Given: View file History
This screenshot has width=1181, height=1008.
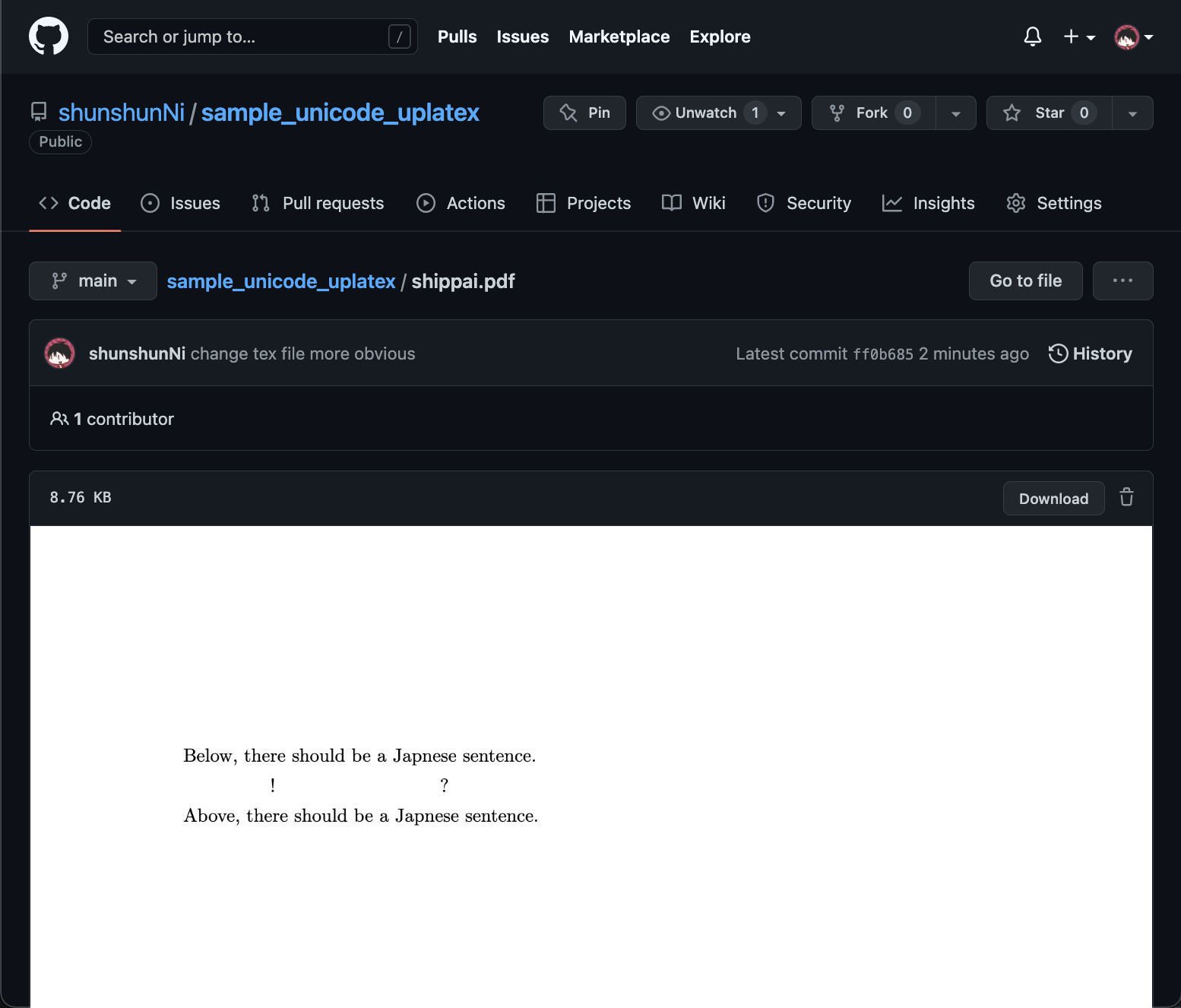Looking at the screenshot, I should [x=1091, y=353].
